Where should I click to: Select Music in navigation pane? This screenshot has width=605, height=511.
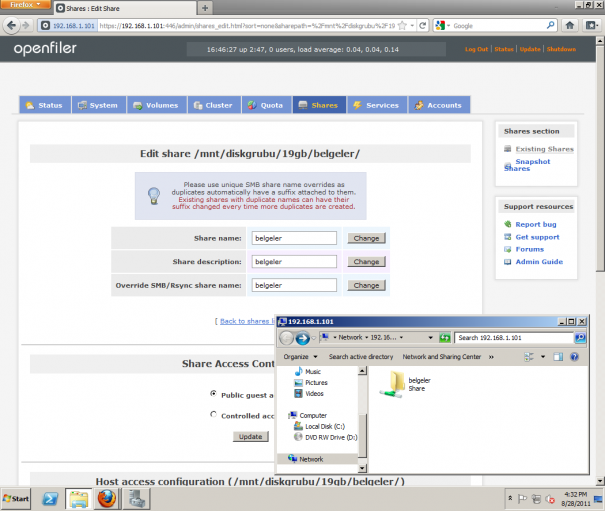pos(308,371)
